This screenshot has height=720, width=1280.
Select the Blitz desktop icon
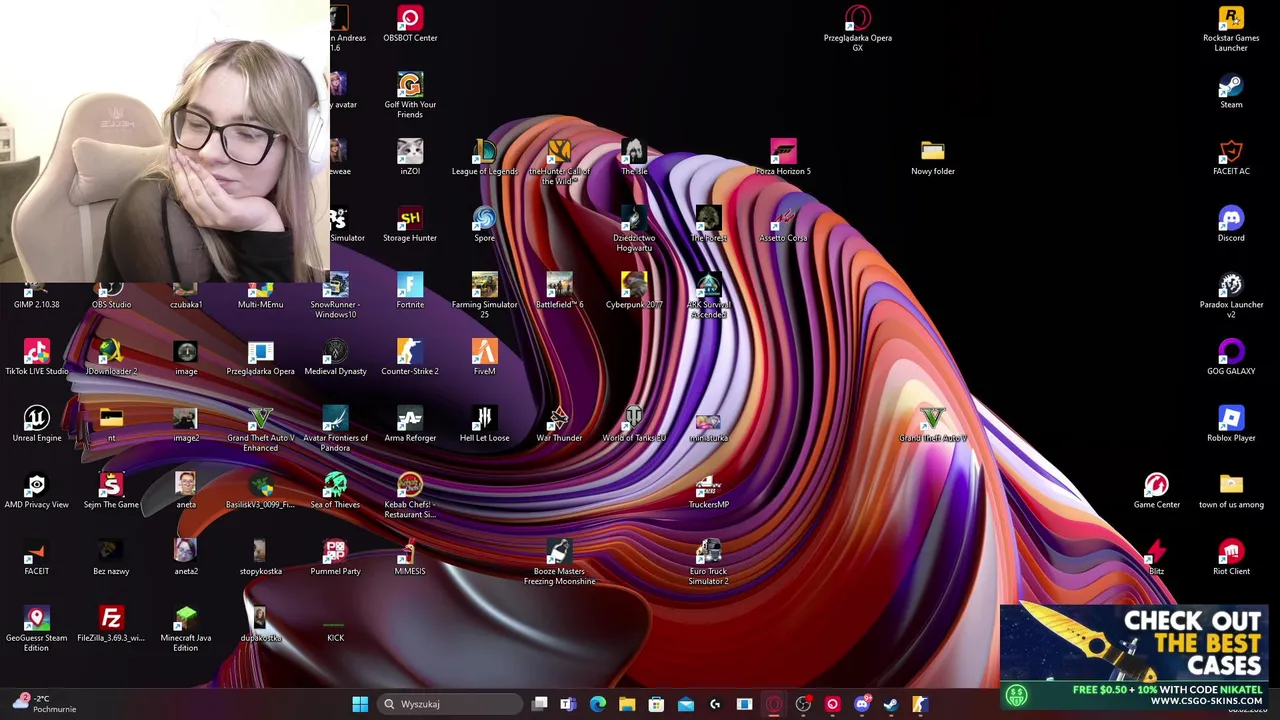1157,558
